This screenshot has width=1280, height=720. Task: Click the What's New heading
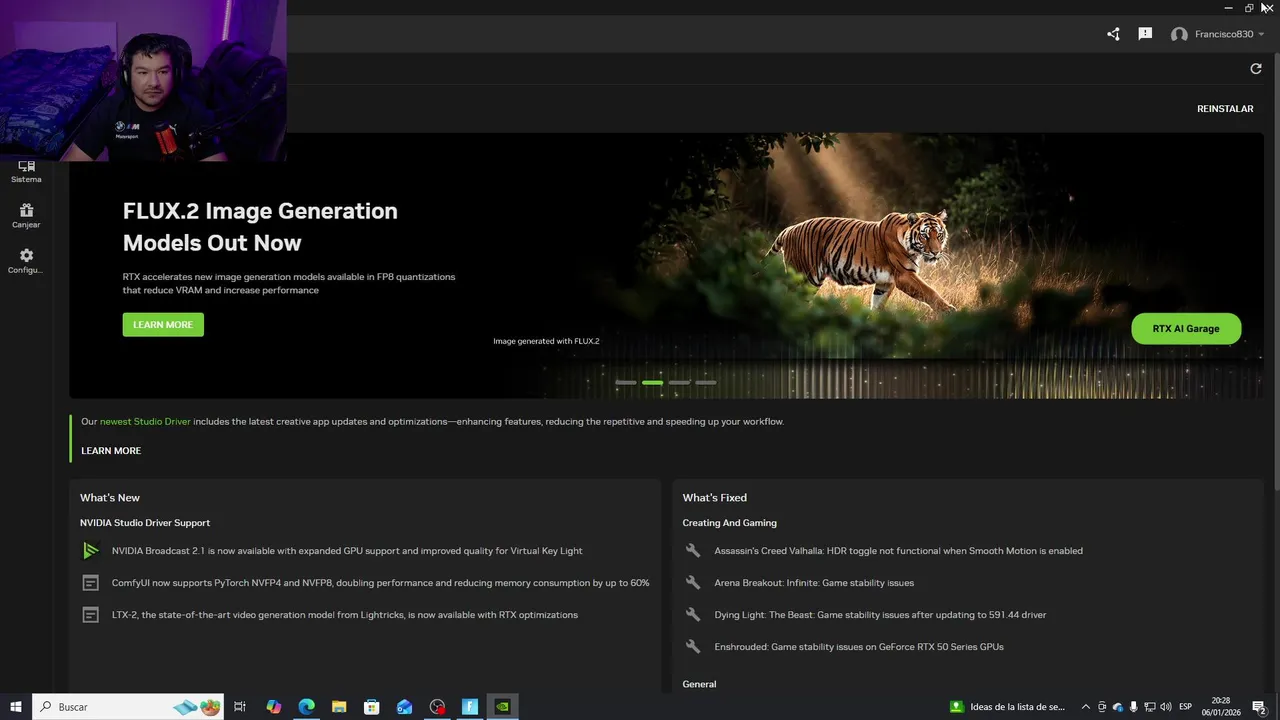pos(110,498)
